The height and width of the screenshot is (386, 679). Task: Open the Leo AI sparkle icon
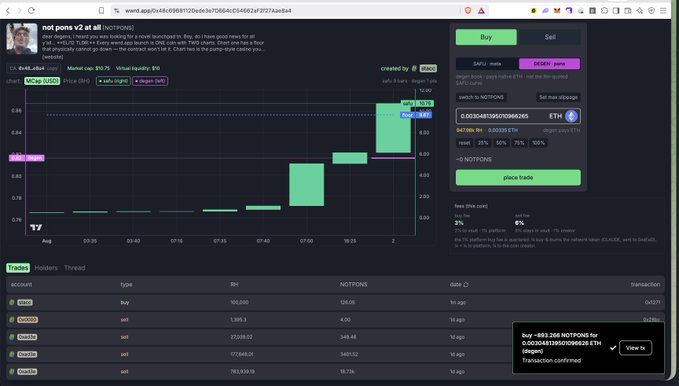(640, 10)
